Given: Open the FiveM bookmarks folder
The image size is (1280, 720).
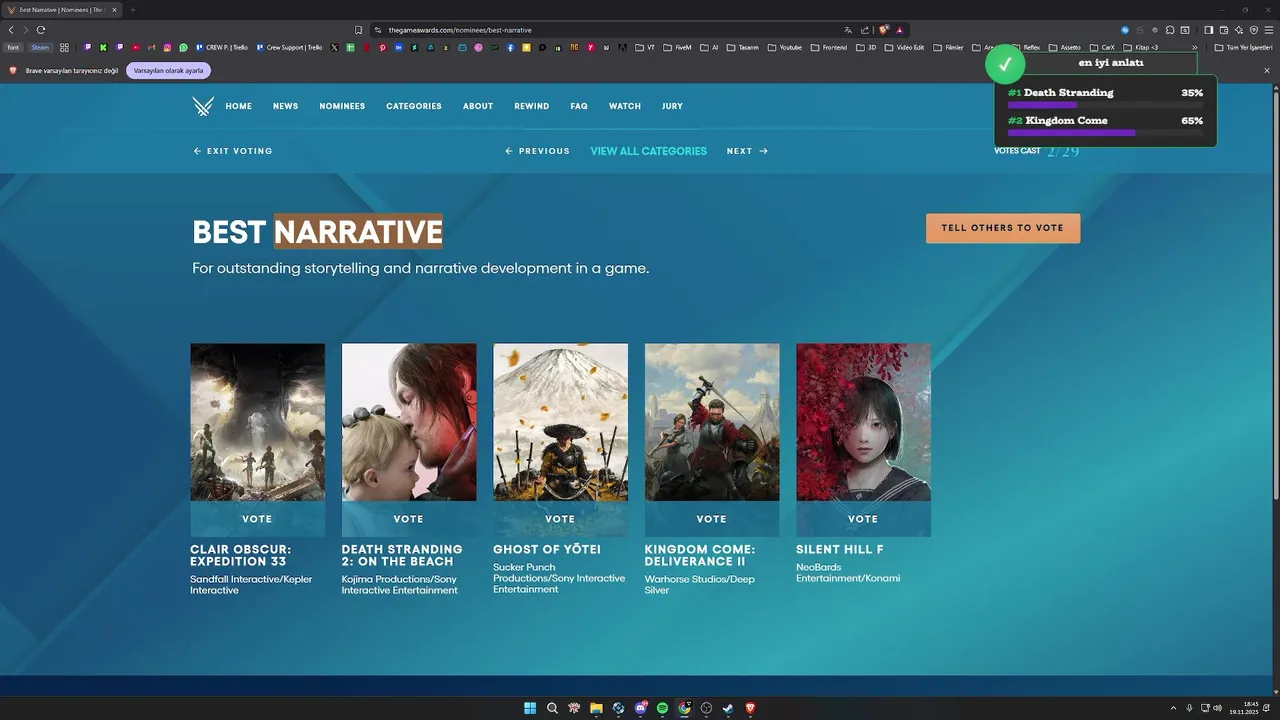Looking at the screenshot, I should click(677, 47).
